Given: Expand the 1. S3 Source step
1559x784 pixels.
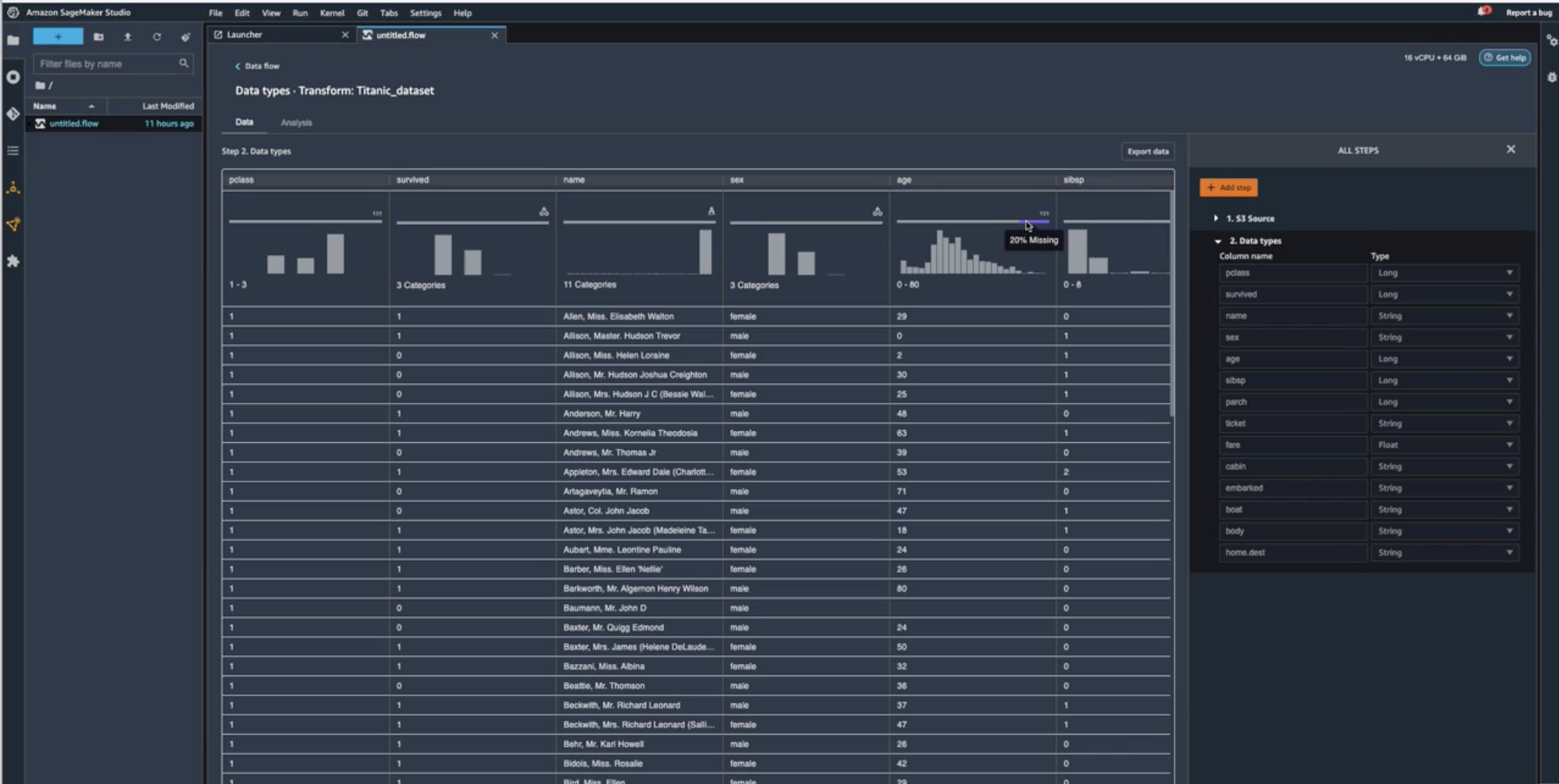Looking at the screenshot, I should [x=1216, y=218].
